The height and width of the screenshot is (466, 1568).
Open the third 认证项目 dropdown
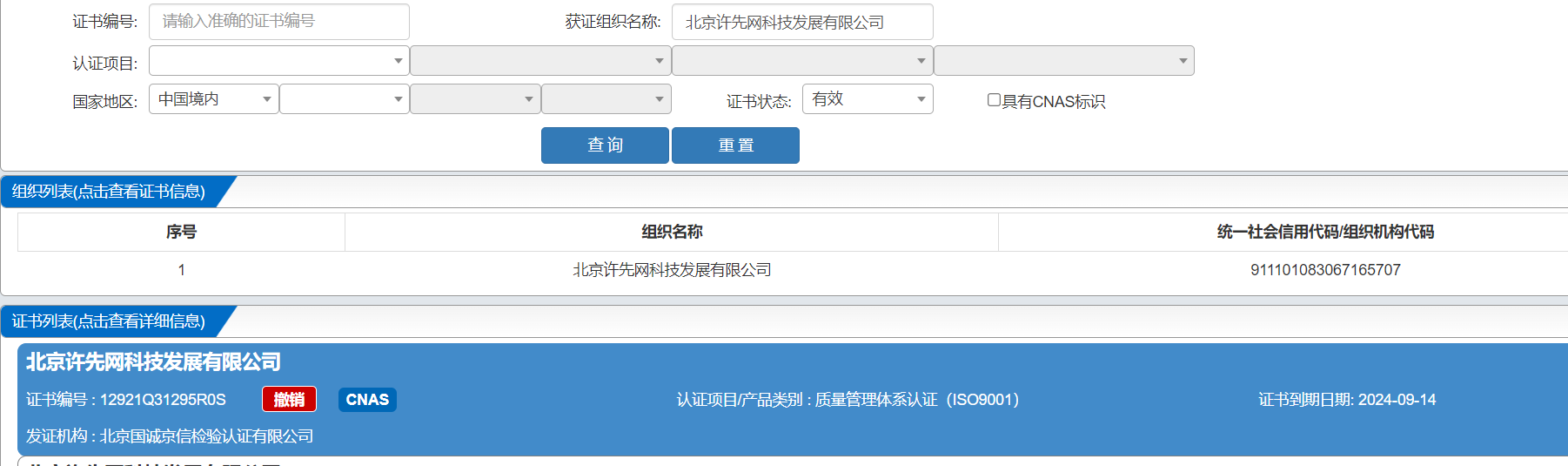tap(802, 61)
